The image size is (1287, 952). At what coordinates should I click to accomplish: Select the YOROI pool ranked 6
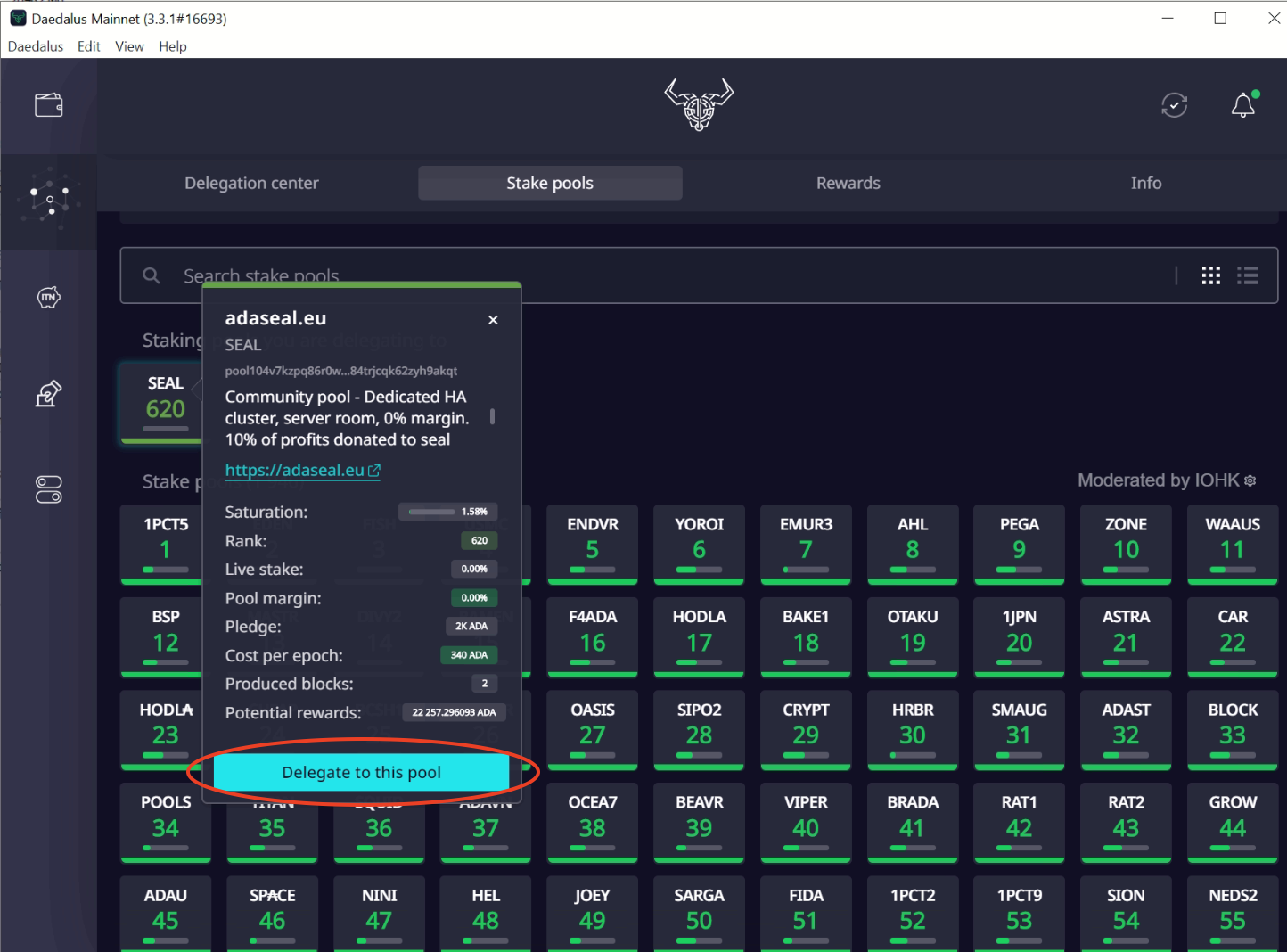pos(699,545)
